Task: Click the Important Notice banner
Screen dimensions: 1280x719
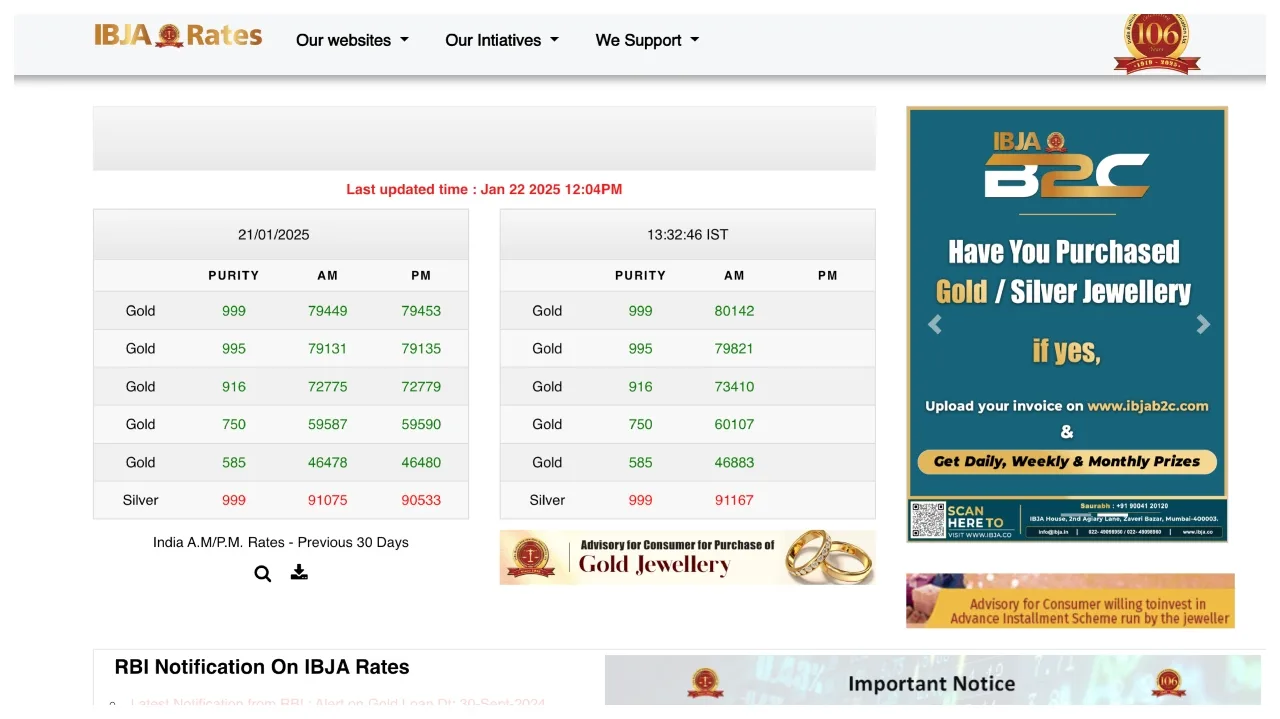Action: click(932, 683)
